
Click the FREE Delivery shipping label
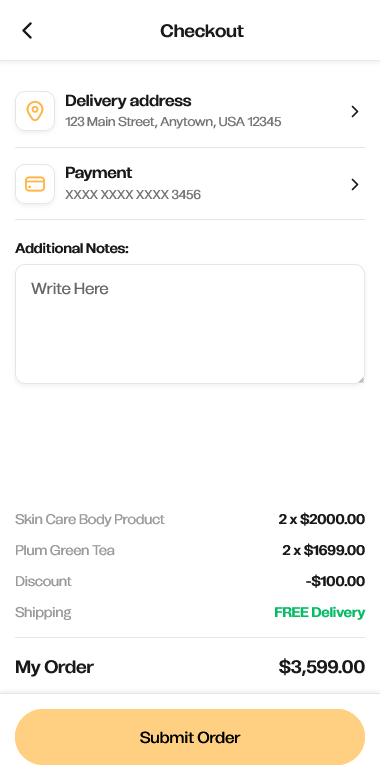click(319, 612)
